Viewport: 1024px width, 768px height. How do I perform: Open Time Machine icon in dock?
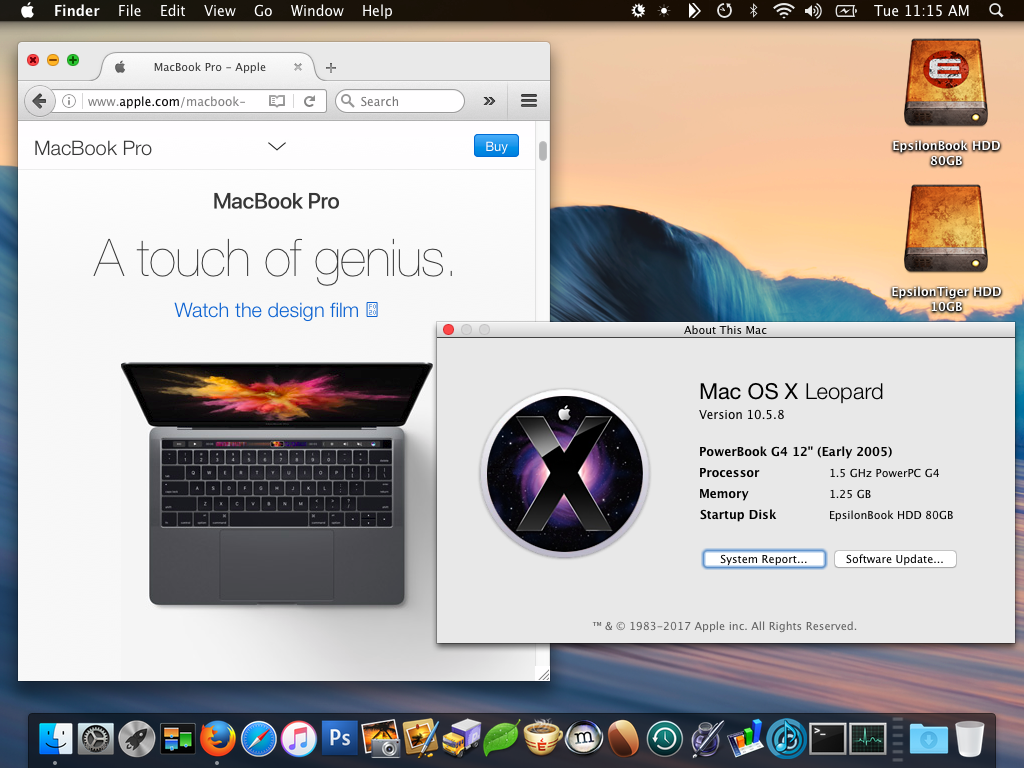point(665,739)
